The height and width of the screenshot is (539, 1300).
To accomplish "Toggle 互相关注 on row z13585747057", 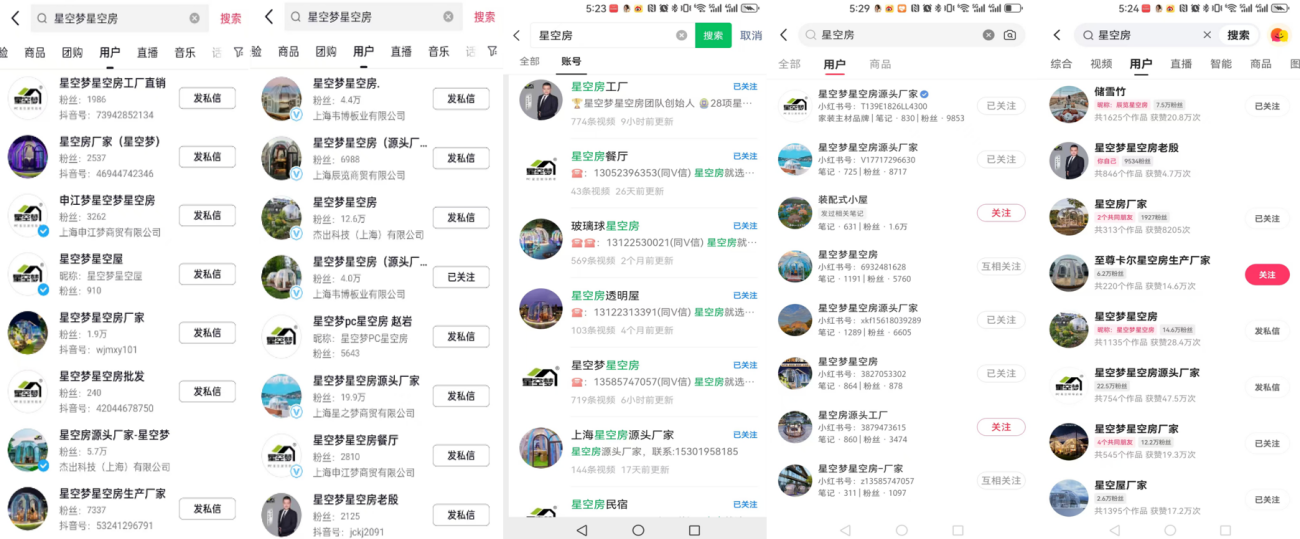I will click(x=1000, y=480).
